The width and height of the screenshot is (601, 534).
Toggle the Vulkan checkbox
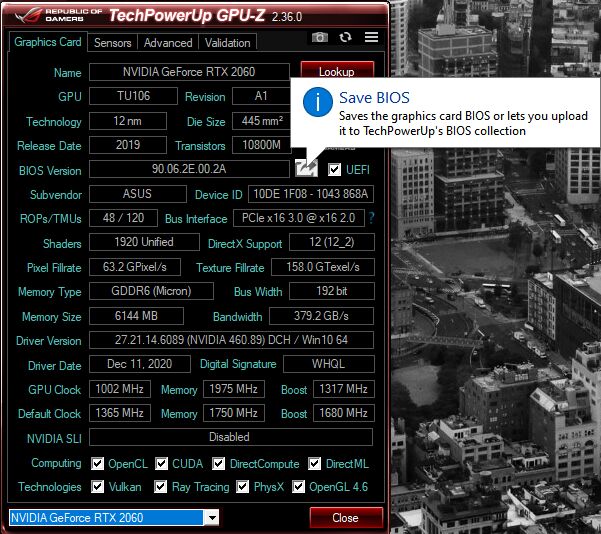pos(97,487)
